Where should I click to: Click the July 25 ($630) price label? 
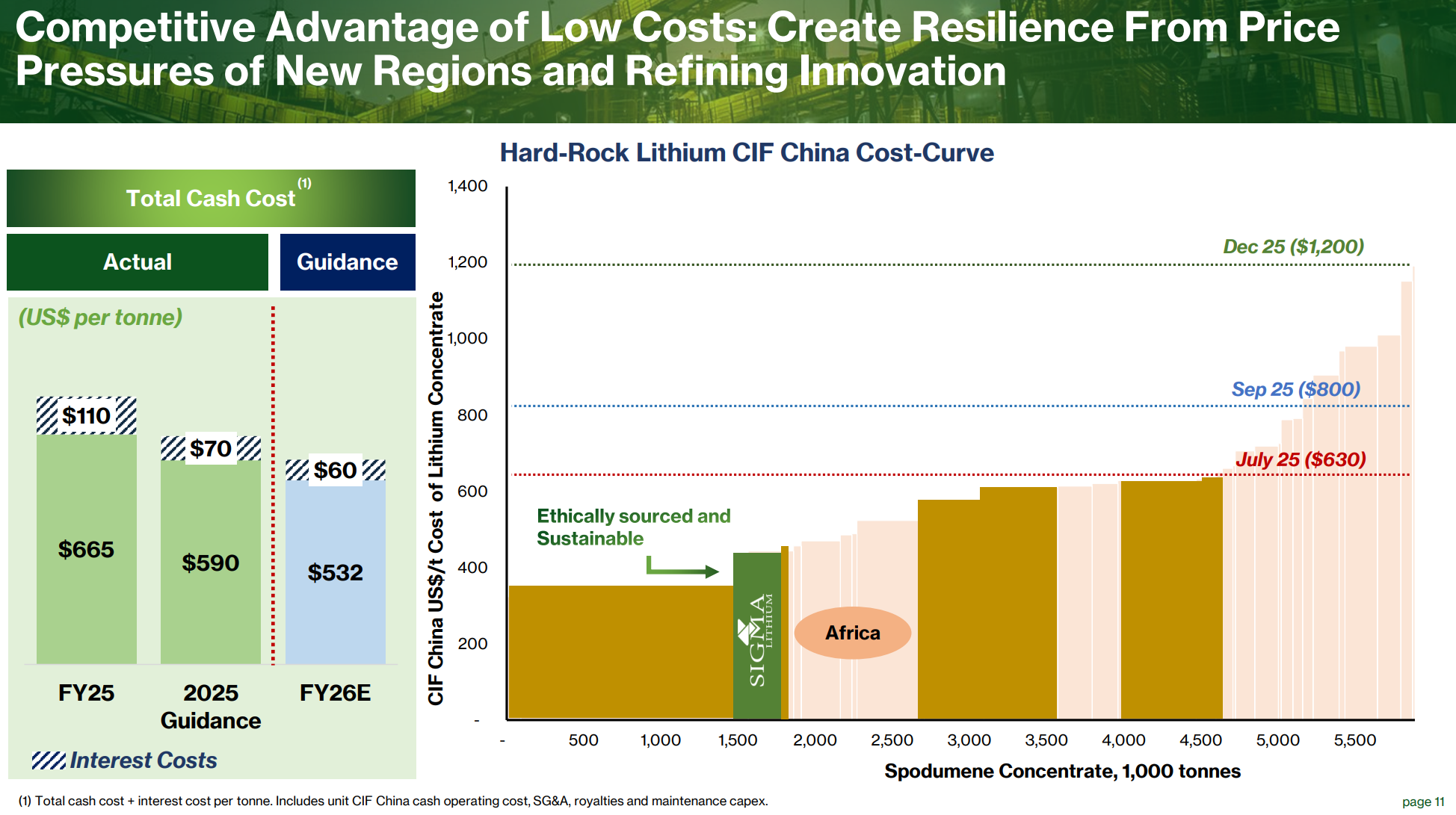coord(1300,459)
